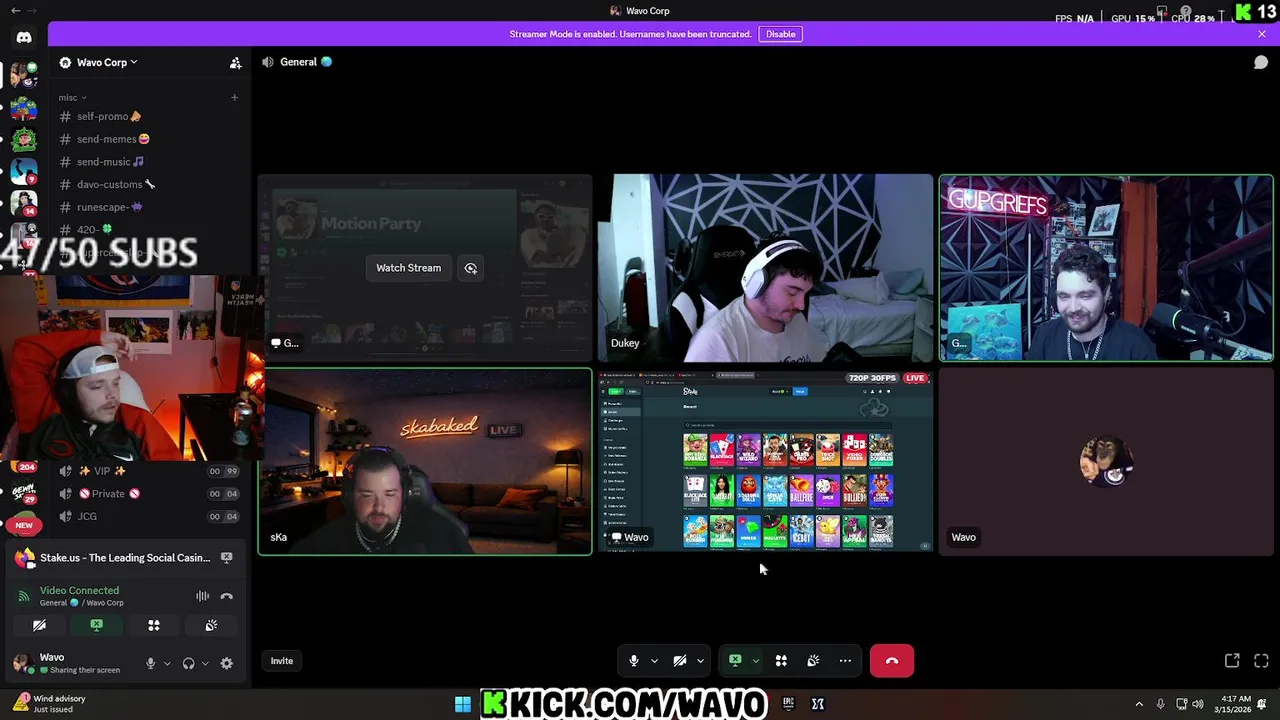This screenshot has width=1280, height=720.
Task: Pop out the stream preview beside Watch Stream
Action: 470,268
